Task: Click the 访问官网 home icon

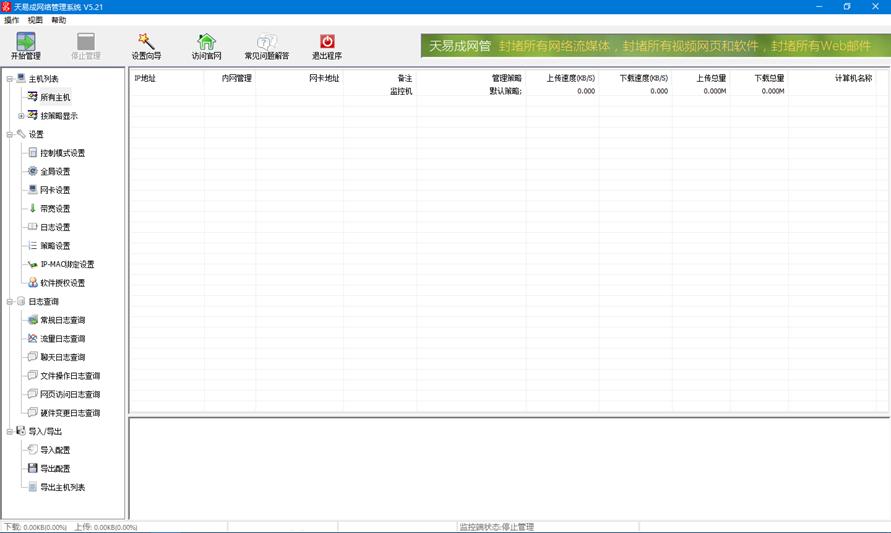Action: pos(206,41)
